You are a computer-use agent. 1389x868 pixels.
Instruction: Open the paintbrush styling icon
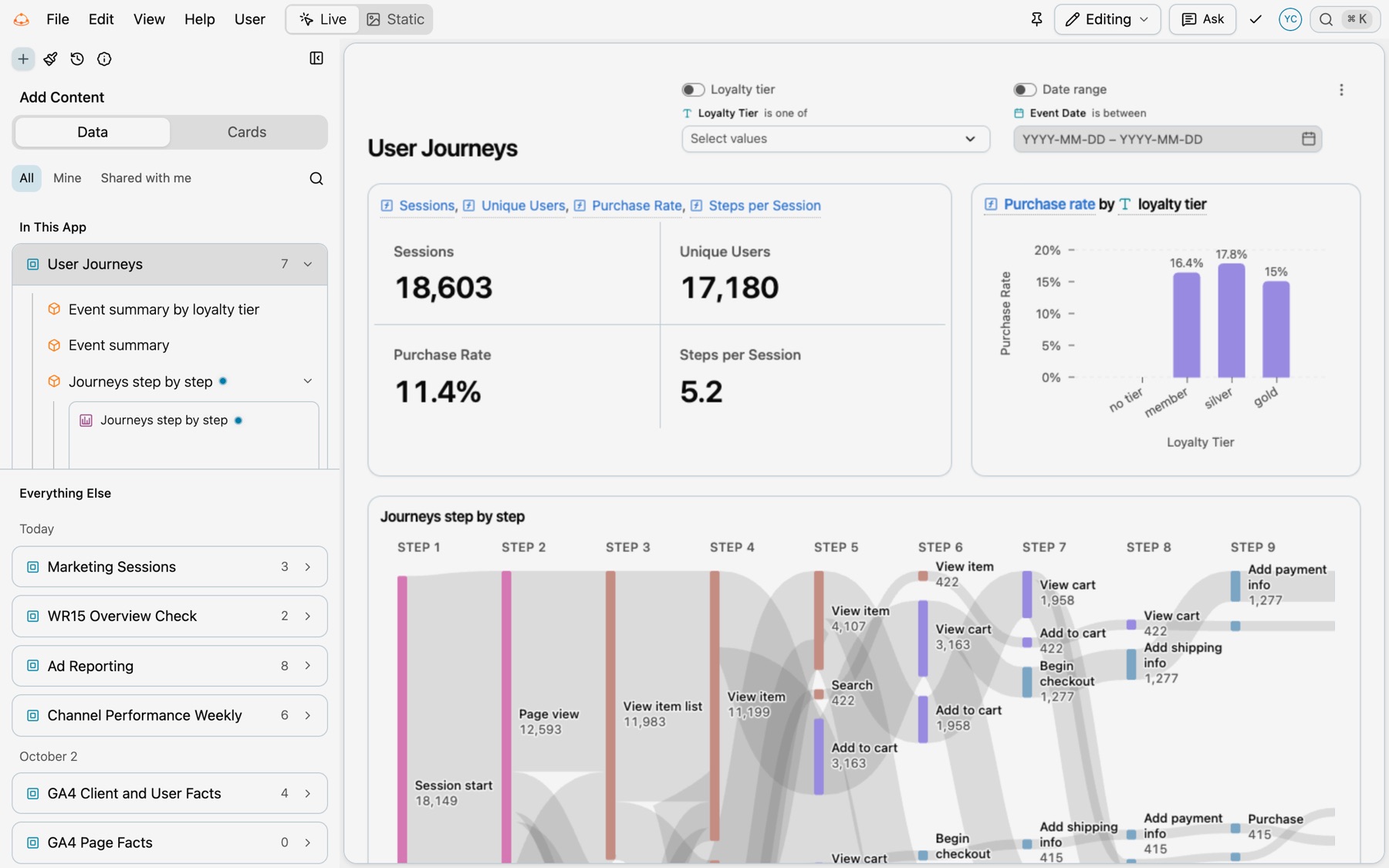tap(50, 59)
